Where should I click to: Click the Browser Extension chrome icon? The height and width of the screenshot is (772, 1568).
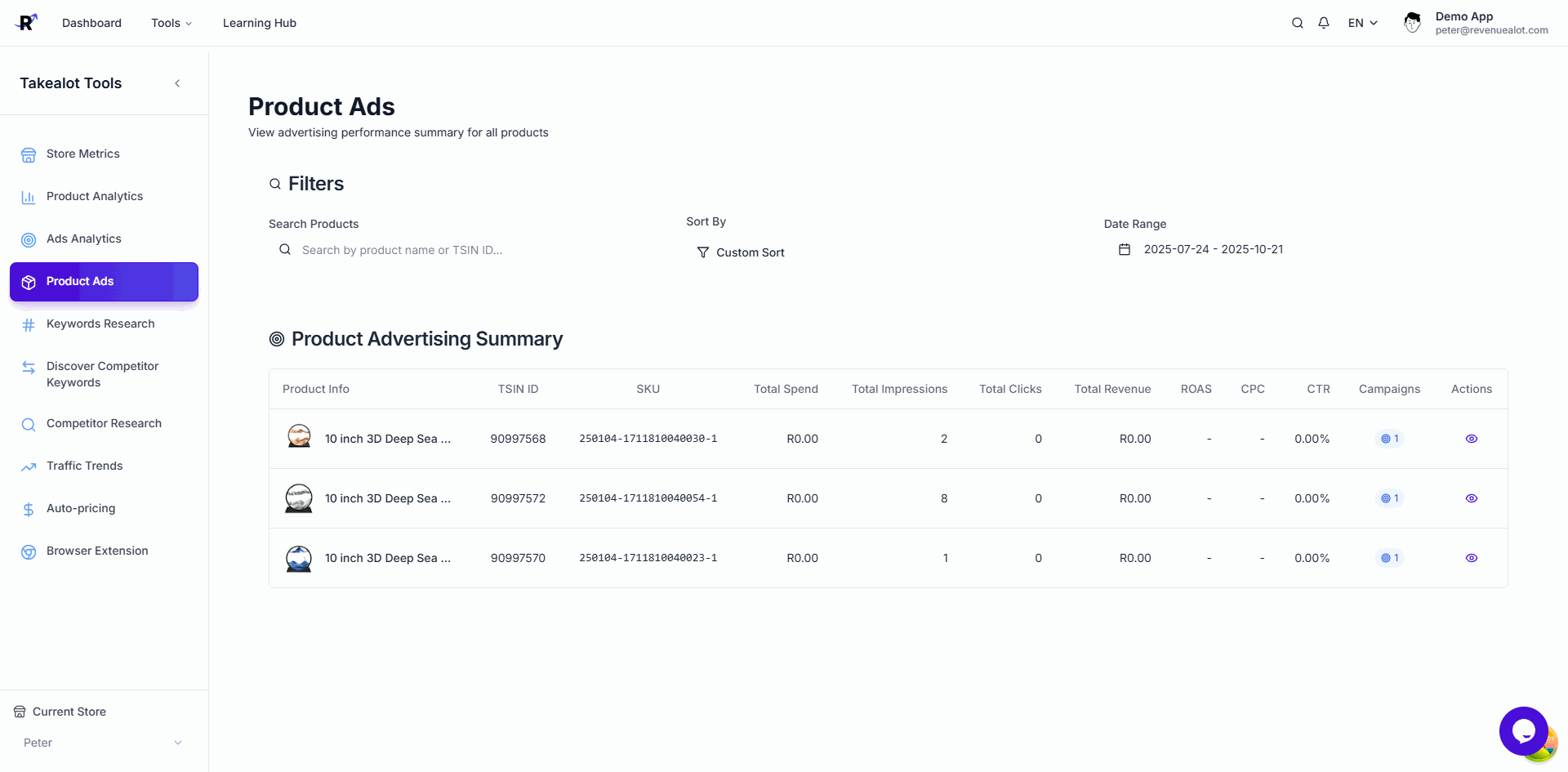coord(29,551)
